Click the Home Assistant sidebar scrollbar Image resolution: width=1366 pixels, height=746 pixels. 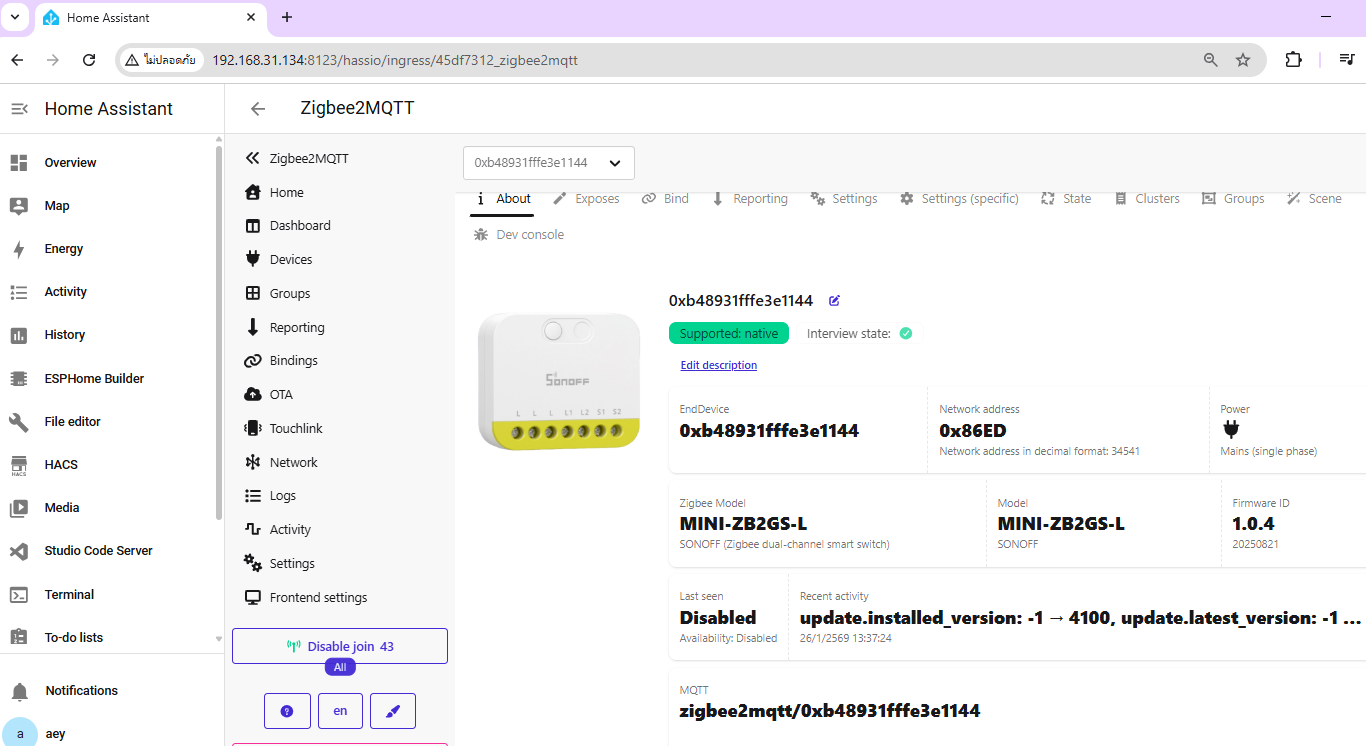click(219, 330)
